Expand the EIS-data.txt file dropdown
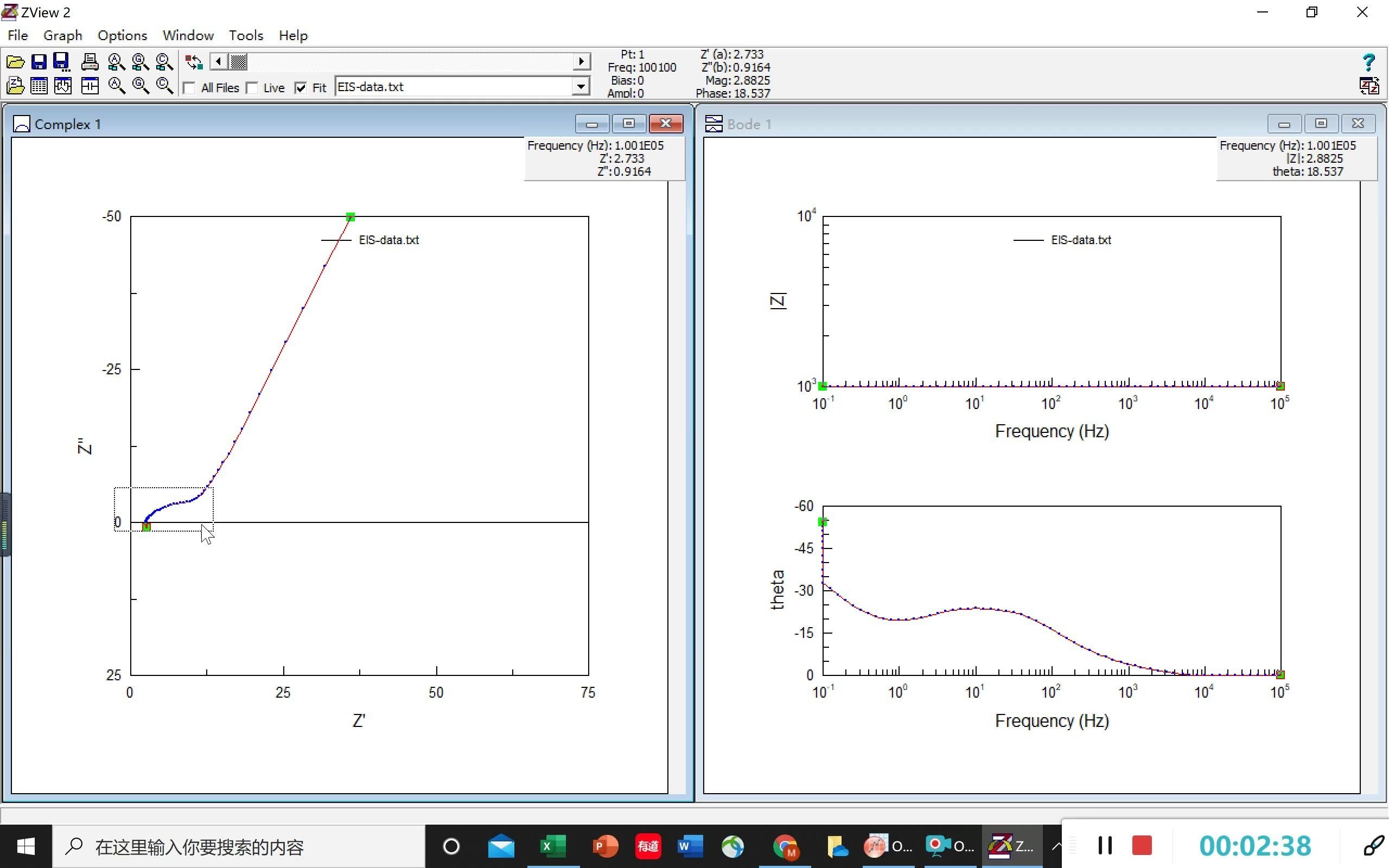1389x868 pixels. point(581,87)
